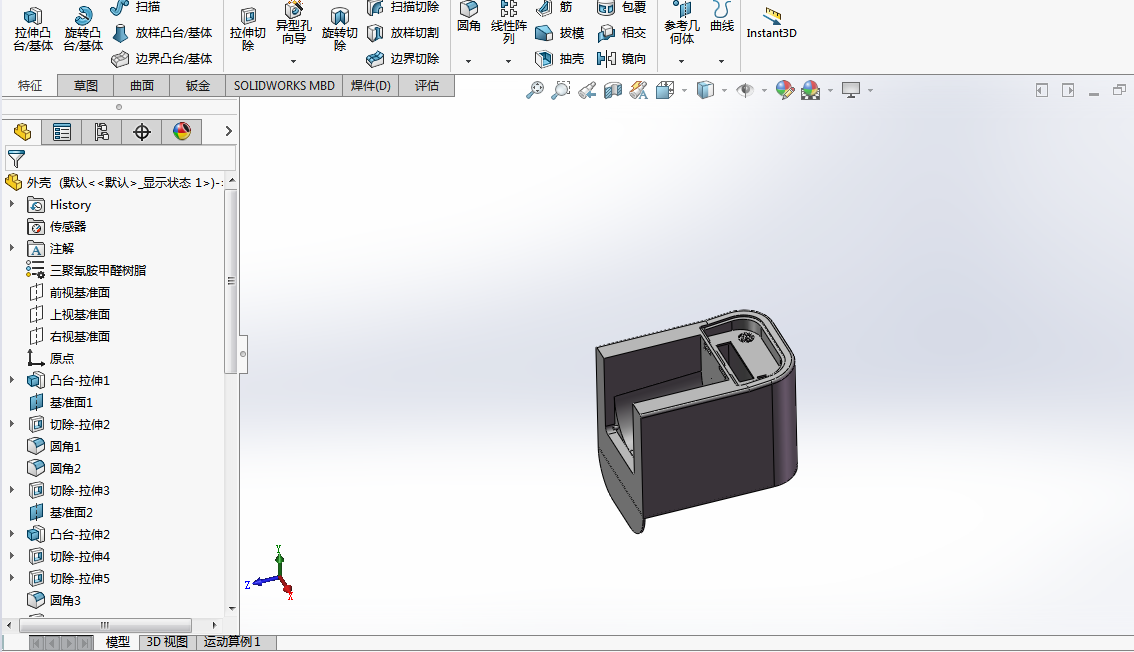The width and height of the screenshot is (1134, 652).
Task: Select the Lofted Cut tool (放样切割)
Action: tap(403, 33)
